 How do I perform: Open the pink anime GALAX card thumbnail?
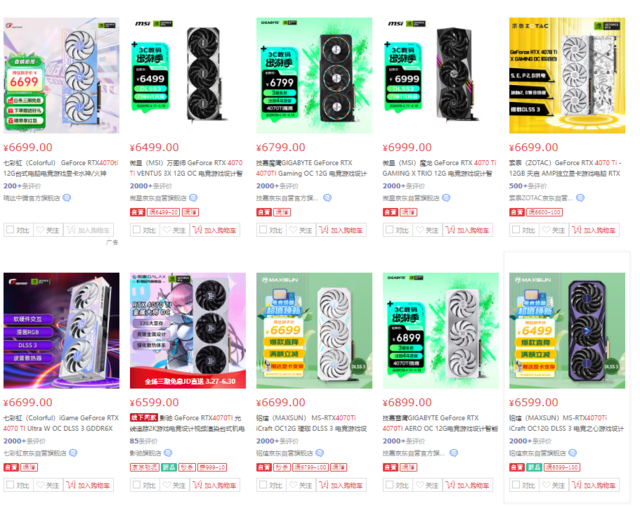[188, 331]
